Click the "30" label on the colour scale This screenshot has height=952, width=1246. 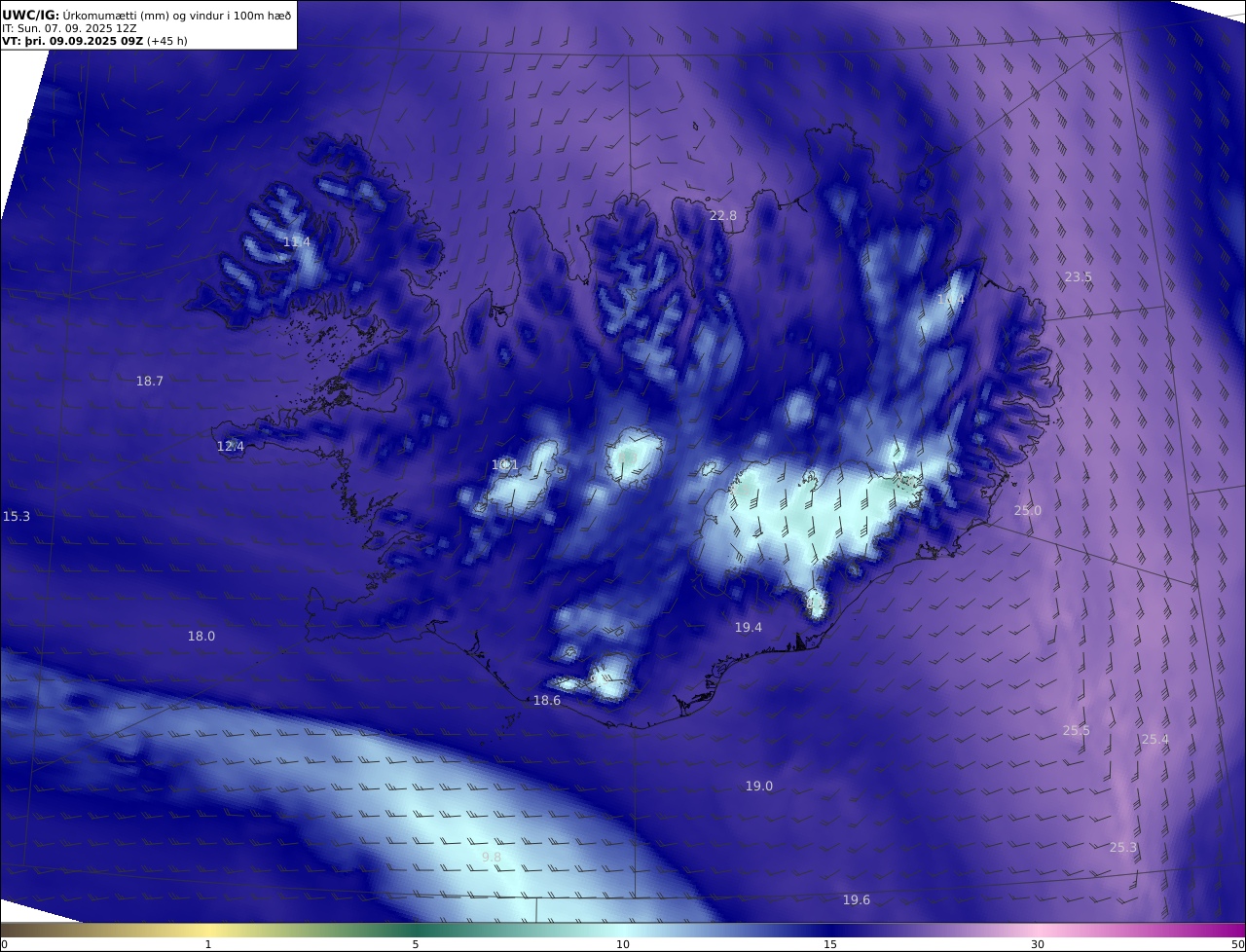[x=1038, y=944]
